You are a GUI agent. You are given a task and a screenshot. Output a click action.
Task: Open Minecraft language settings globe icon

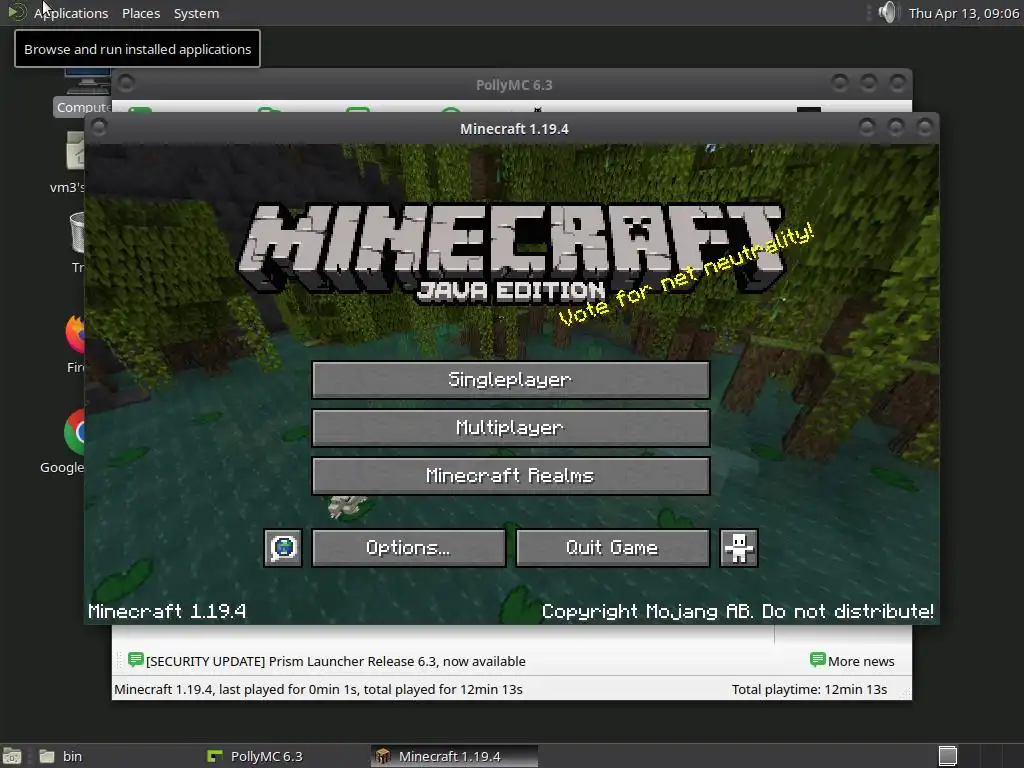283,548
